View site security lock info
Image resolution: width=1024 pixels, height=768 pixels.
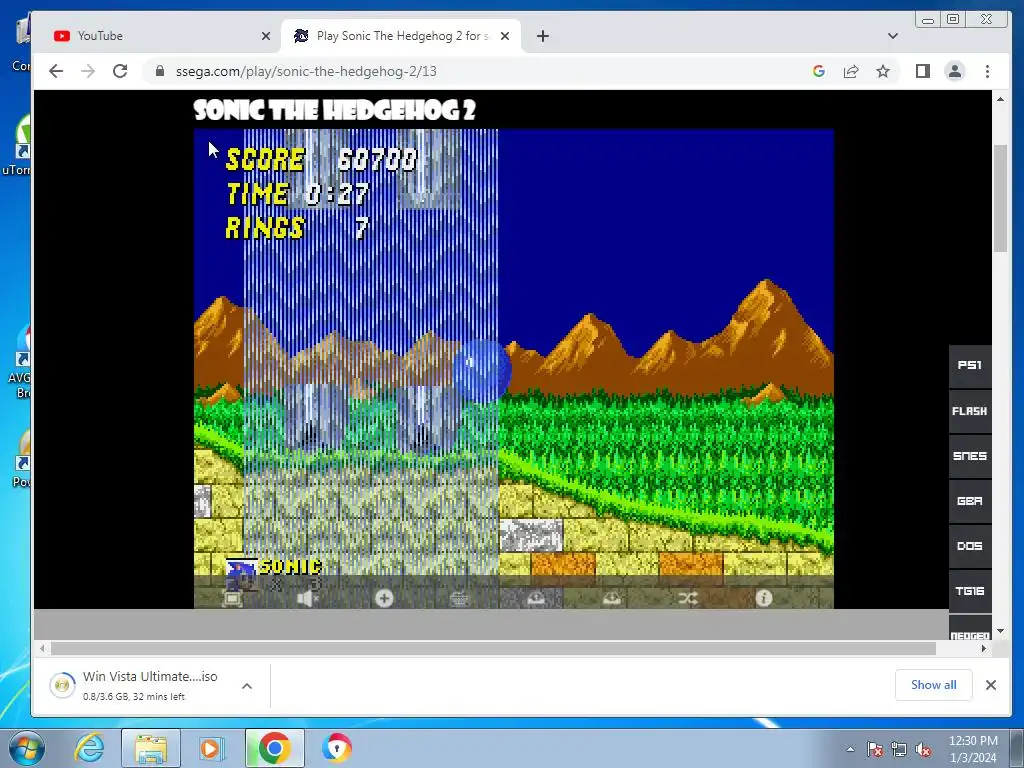pyautogui.click(x=160, y=71)
